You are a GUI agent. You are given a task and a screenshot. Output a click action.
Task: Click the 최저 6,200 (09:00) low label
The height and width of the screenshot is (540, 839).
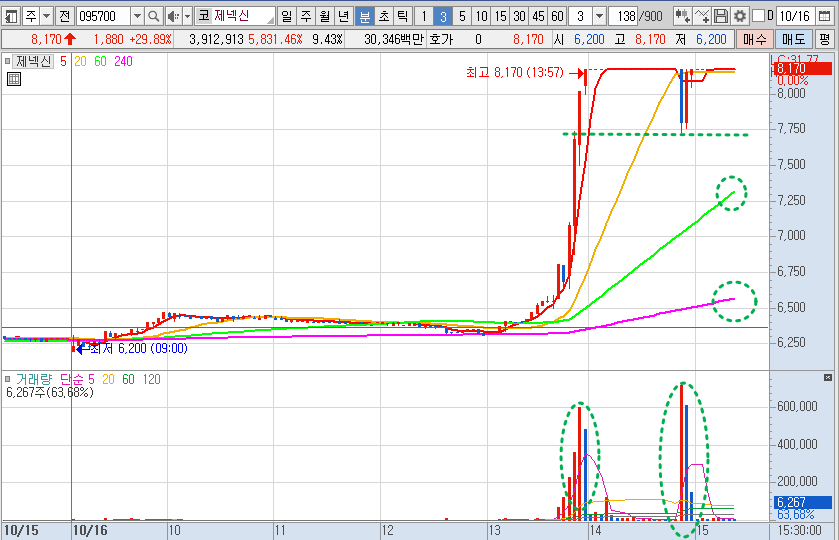139,348
